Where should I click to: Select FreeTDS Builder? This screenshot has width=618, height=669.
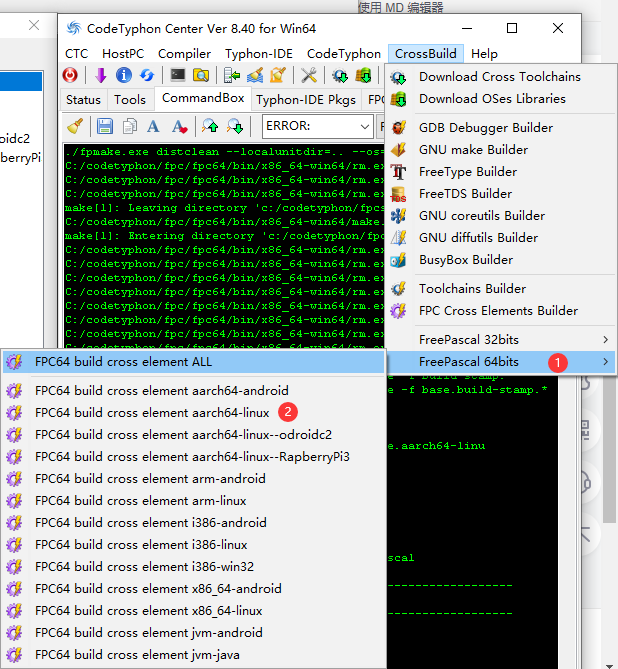[501, 194]
